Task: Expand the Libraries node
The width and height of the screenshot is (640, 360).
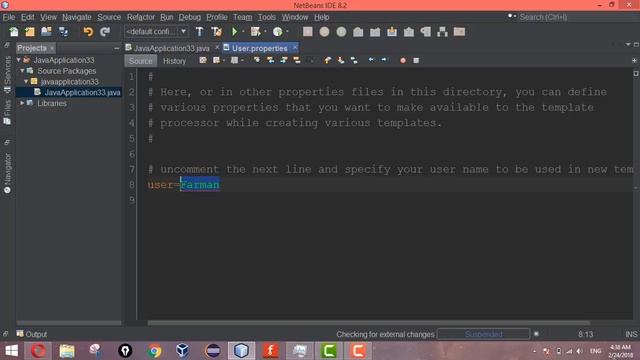Action: (22, 103)
